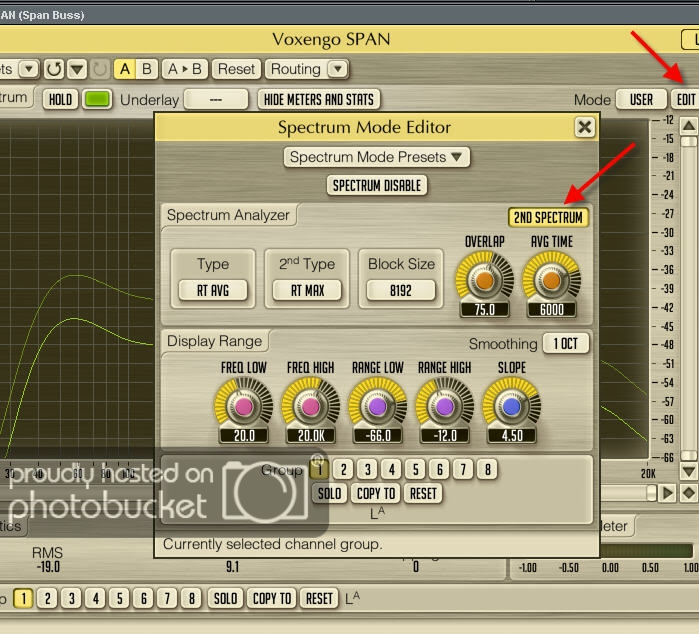Click the vertical range scrollbar track
Viewport: 699px width, 634px height.
(689, 299)
